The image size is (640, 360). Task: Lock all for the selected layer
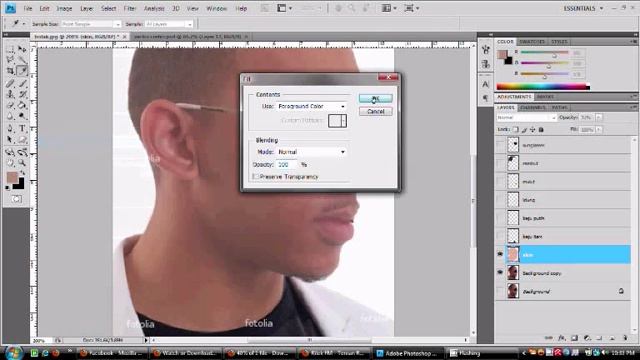pos(541,130)
